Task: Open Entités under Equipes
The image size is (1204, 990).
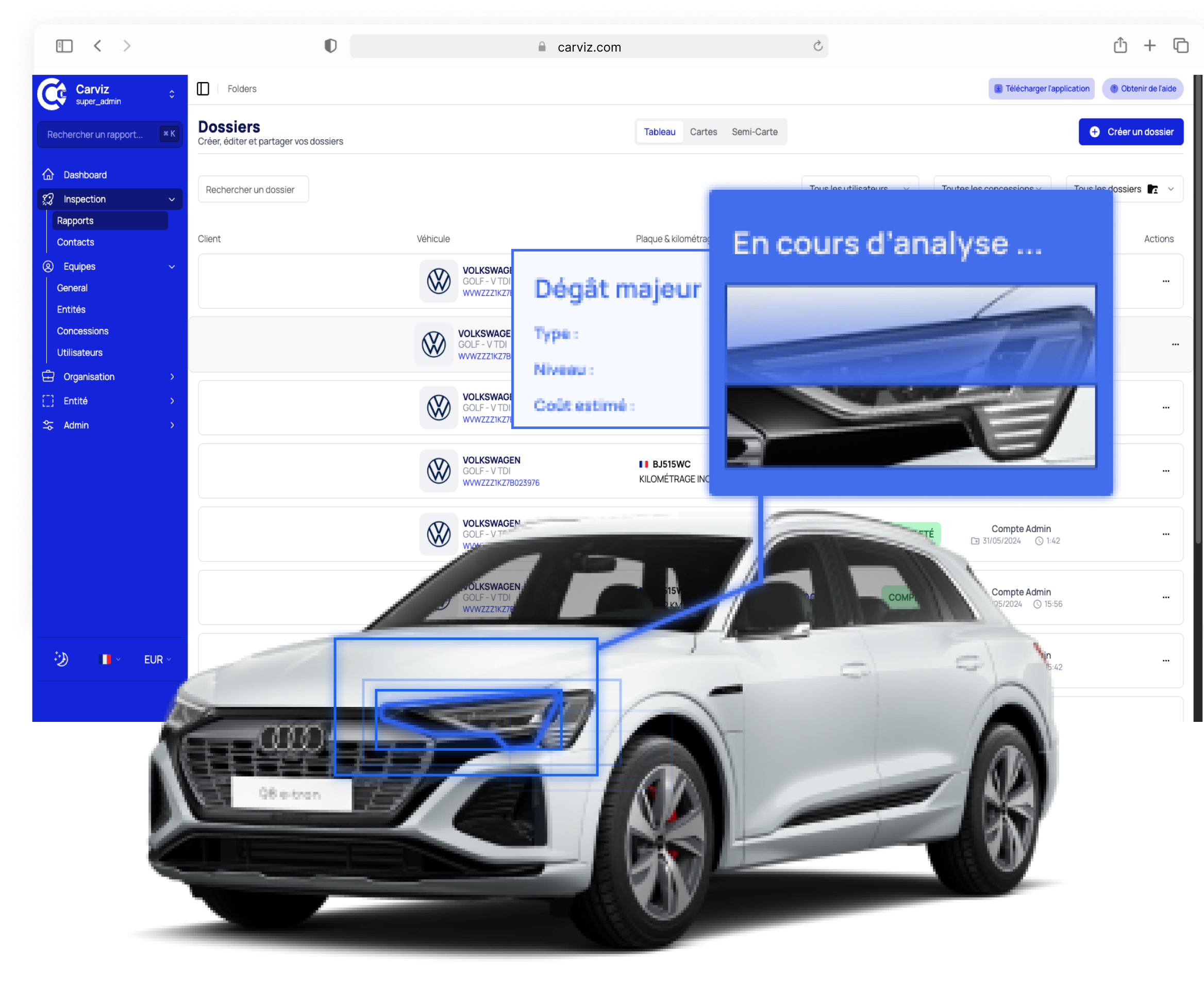Action: click(71, 310)
